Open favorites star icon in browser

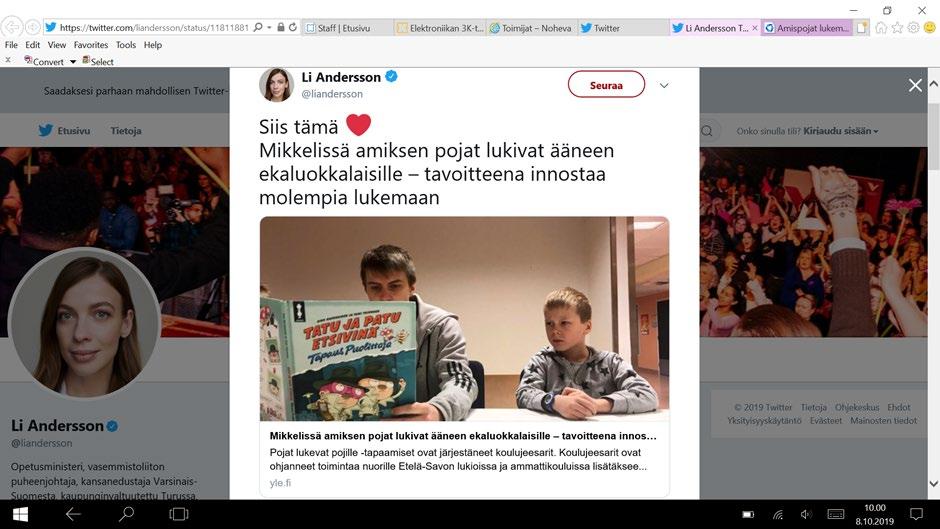(897, 28)
